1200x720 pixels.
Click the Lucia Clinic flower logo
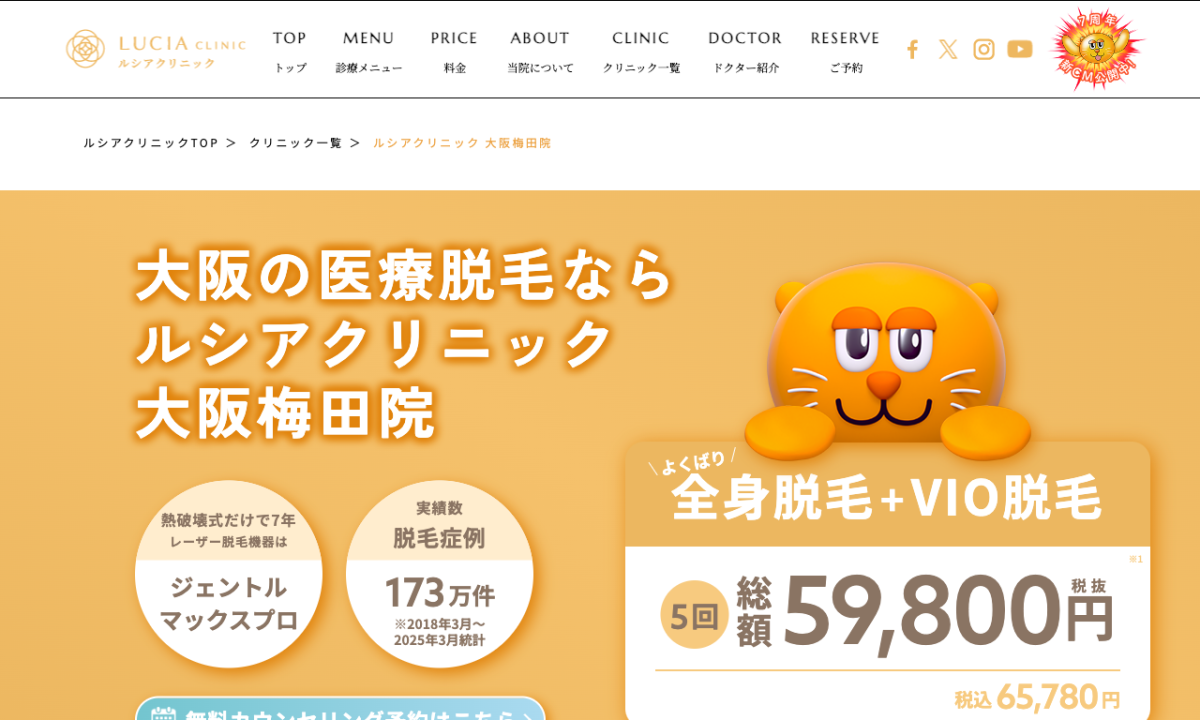tap(85, 49)
